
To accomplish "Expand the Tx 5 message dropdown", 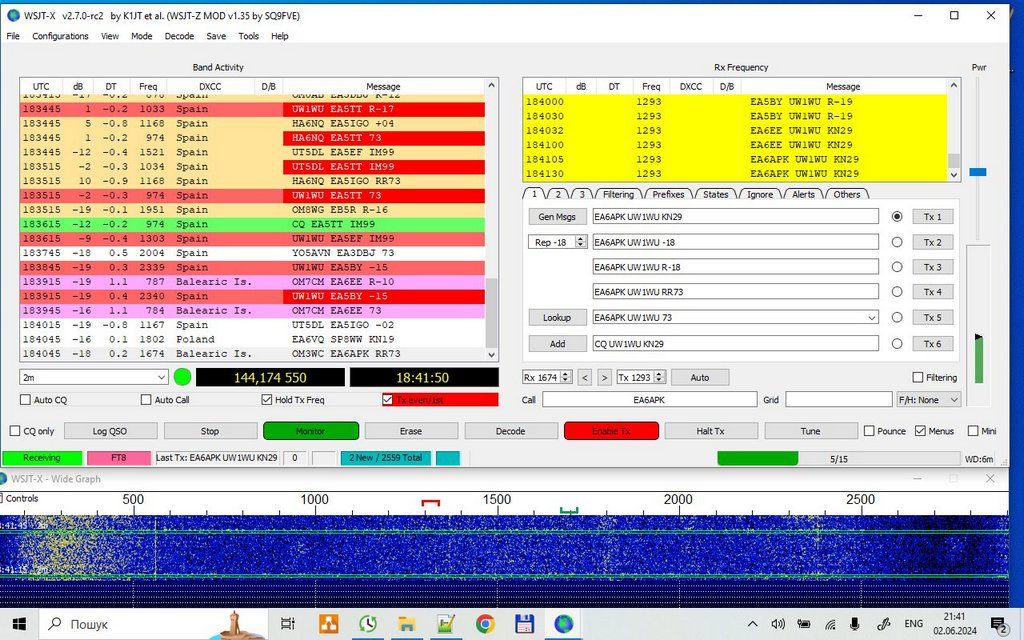I will click(x=871, y=318).
